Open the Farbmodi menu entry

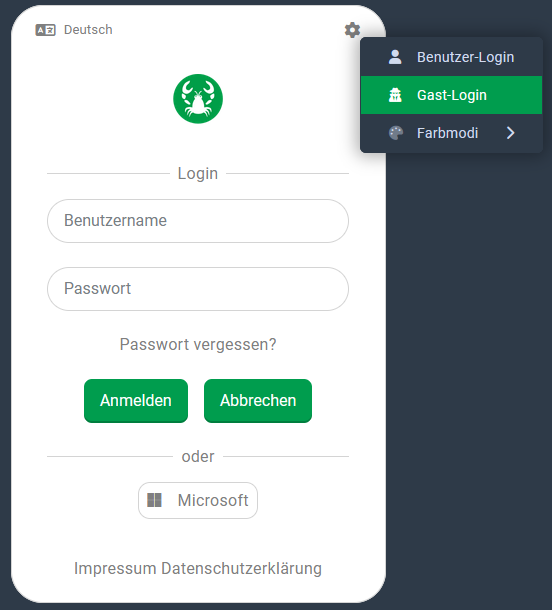click(x=451, y=133)
